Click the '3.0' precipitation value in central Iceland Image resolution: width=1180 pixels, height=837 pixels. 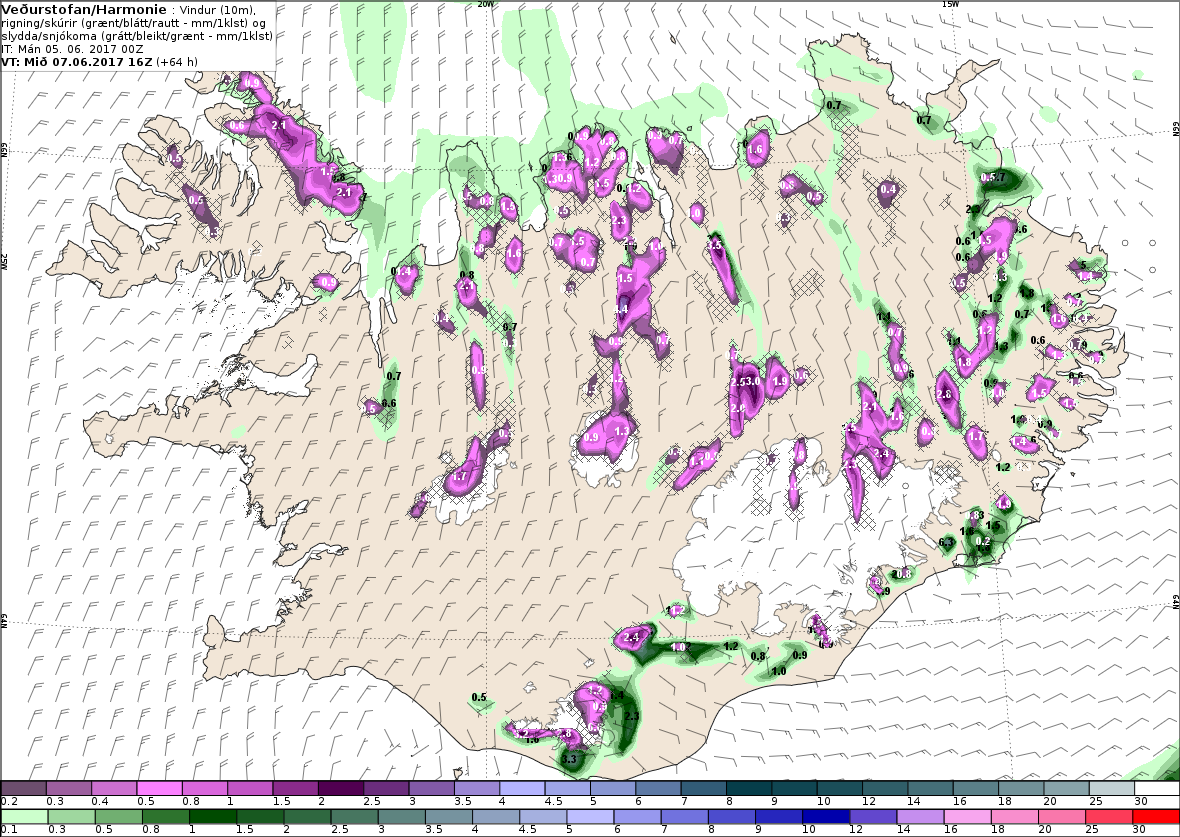point(753,382)
